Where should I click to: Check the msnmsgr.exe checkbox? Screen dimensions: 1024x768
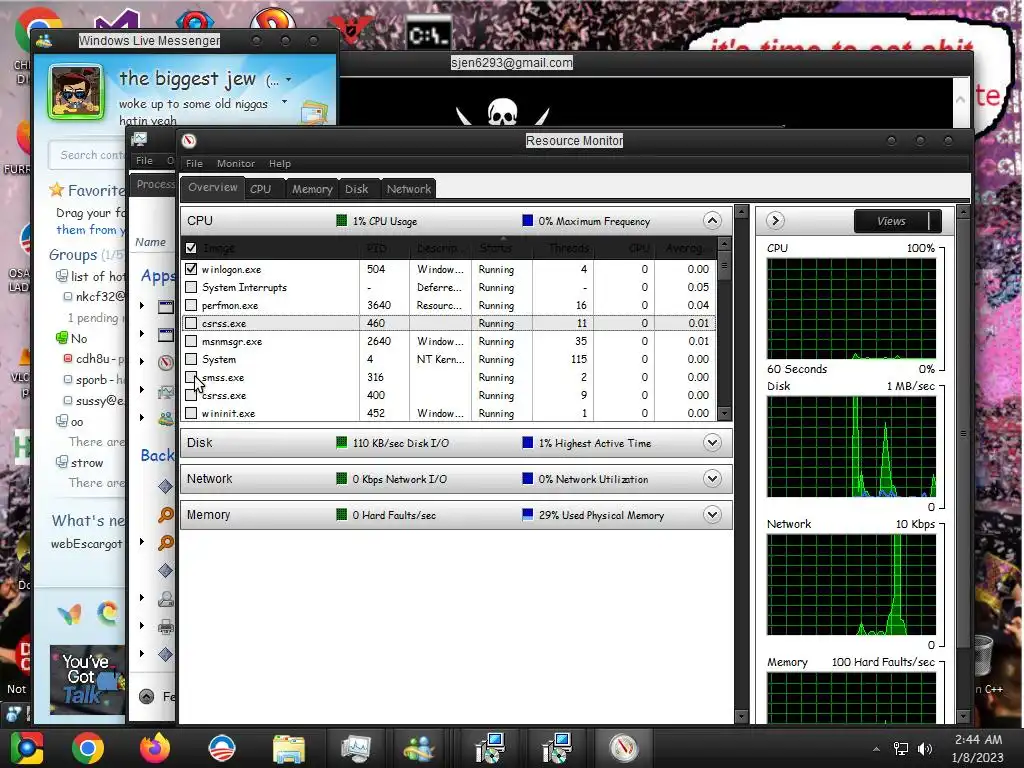191,341
